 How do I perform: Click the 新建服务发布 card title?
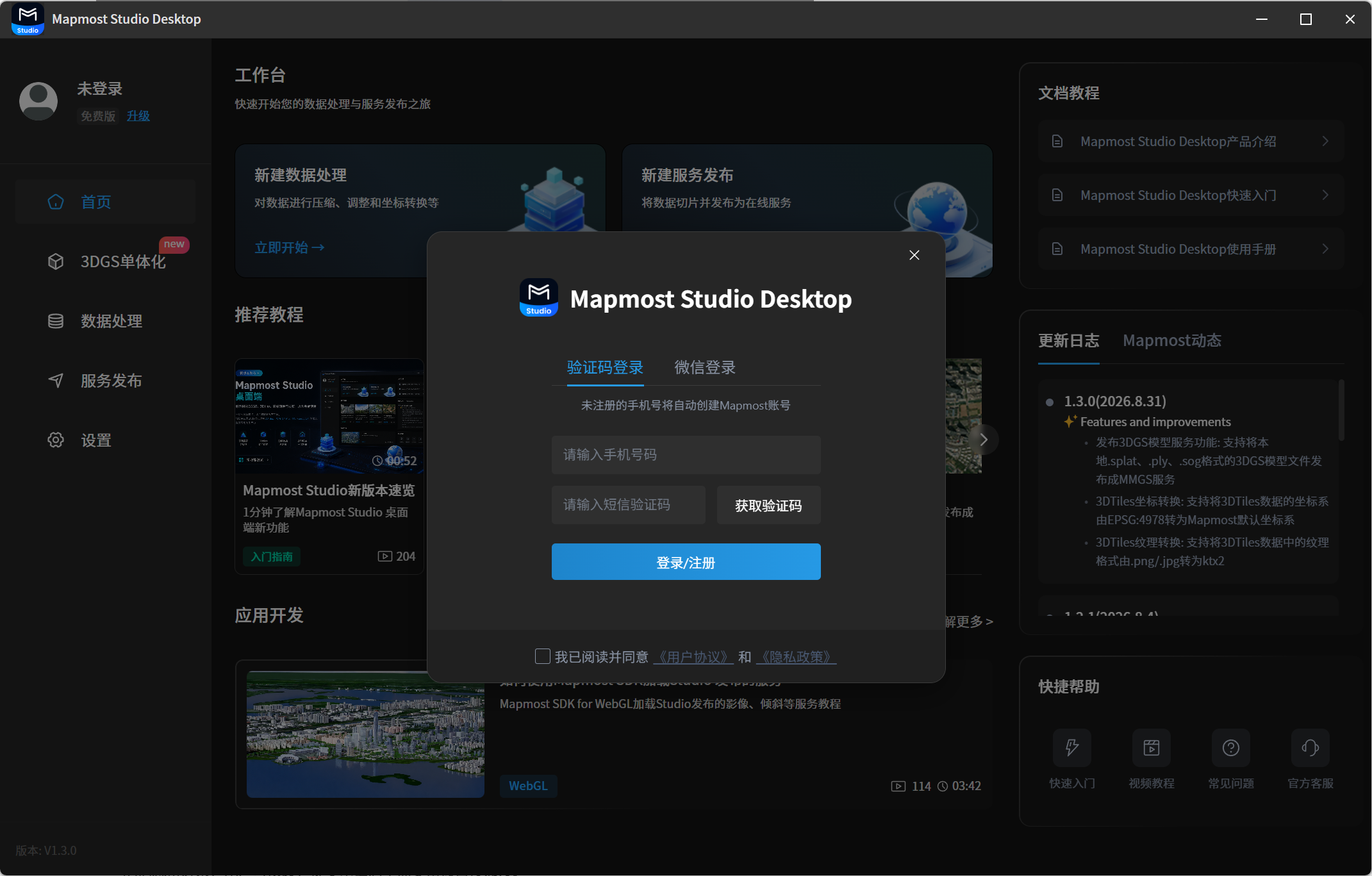point(687,175)
